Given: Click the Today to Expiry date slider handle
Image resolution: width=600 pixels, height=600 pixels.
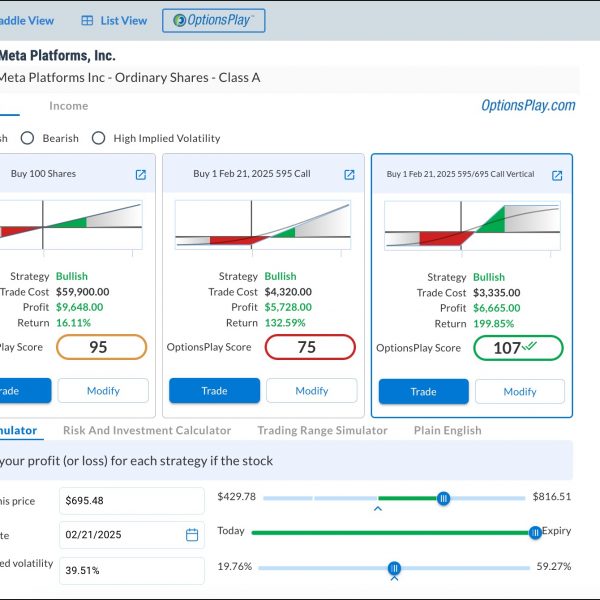Looking at the screenshot, I should tap(535, 532).
